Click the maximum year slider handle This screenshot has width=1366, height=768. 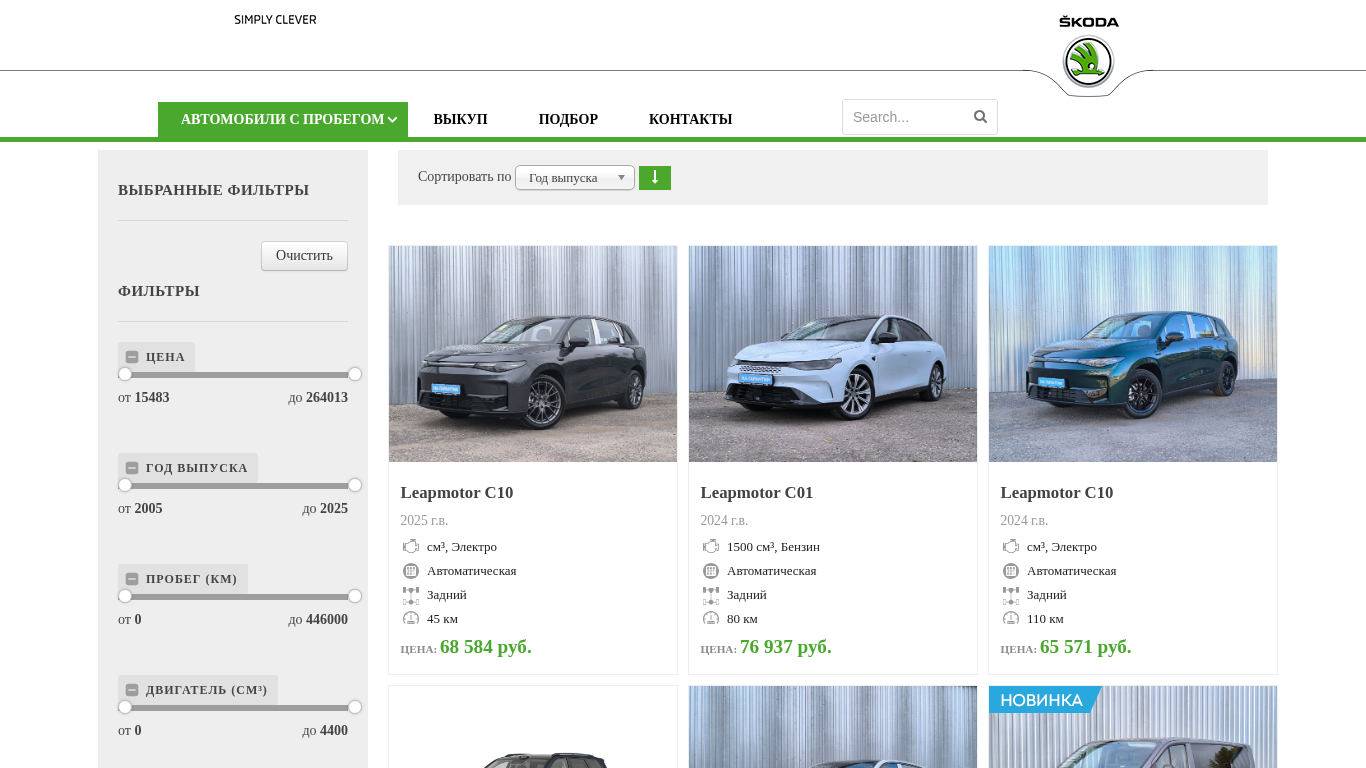tap(355, 485)
